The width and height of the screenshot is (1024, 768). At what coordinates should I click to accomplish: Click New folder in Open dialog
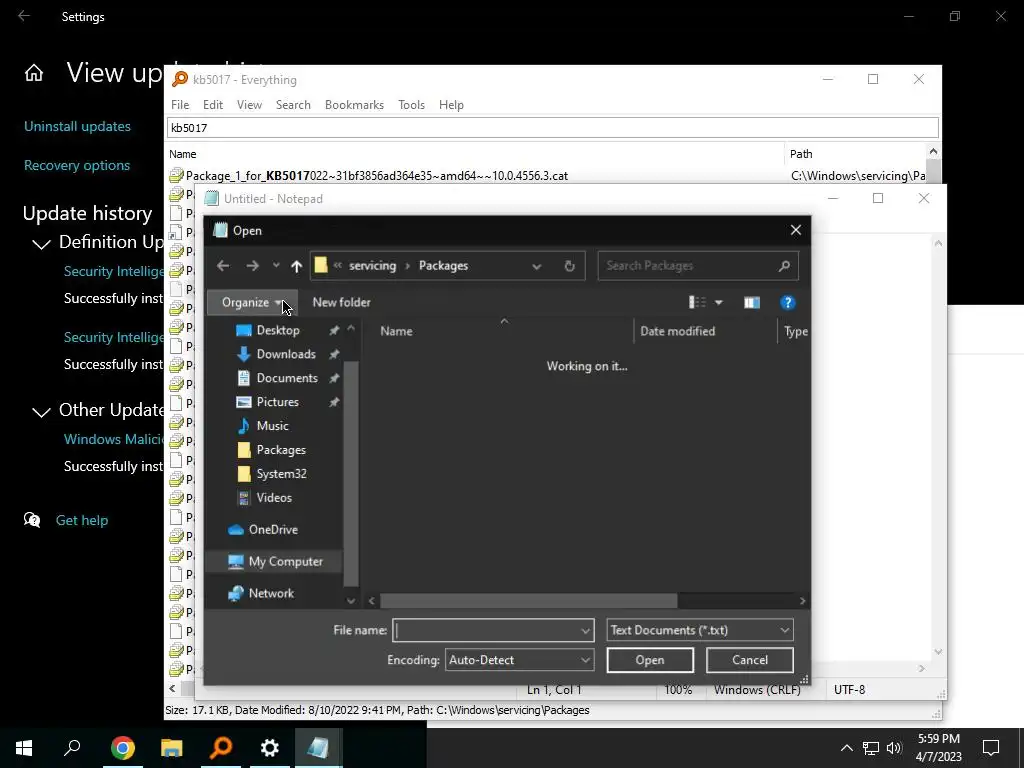click(342, 302)
